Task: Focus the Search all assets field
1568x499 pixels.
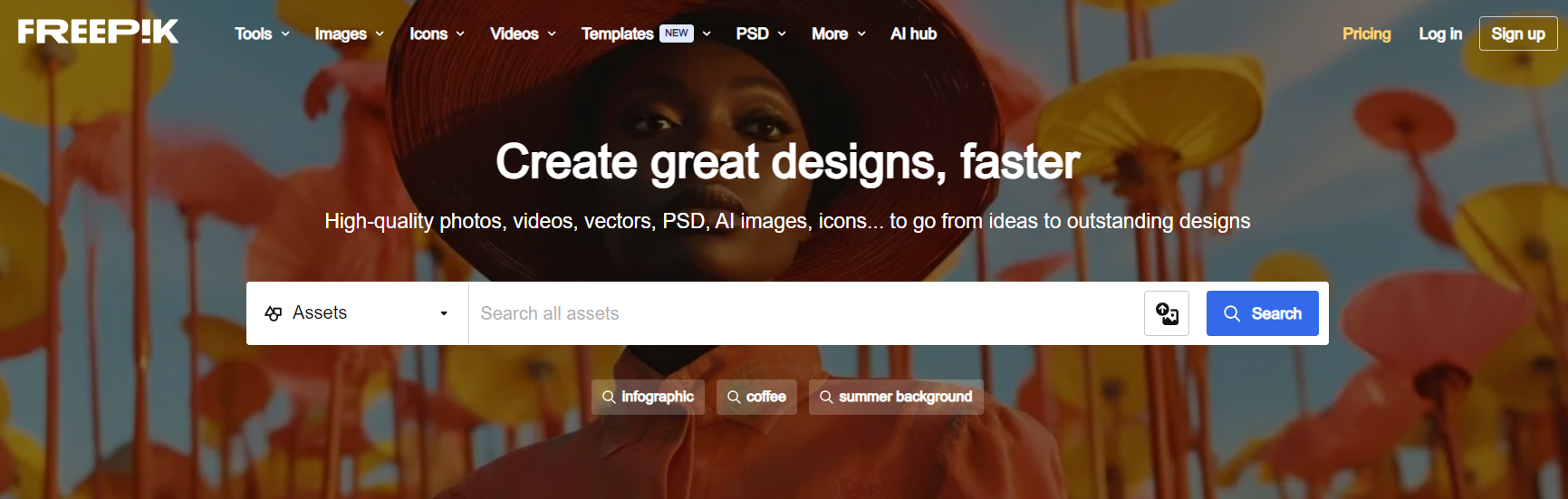Action: pos(804,313)
